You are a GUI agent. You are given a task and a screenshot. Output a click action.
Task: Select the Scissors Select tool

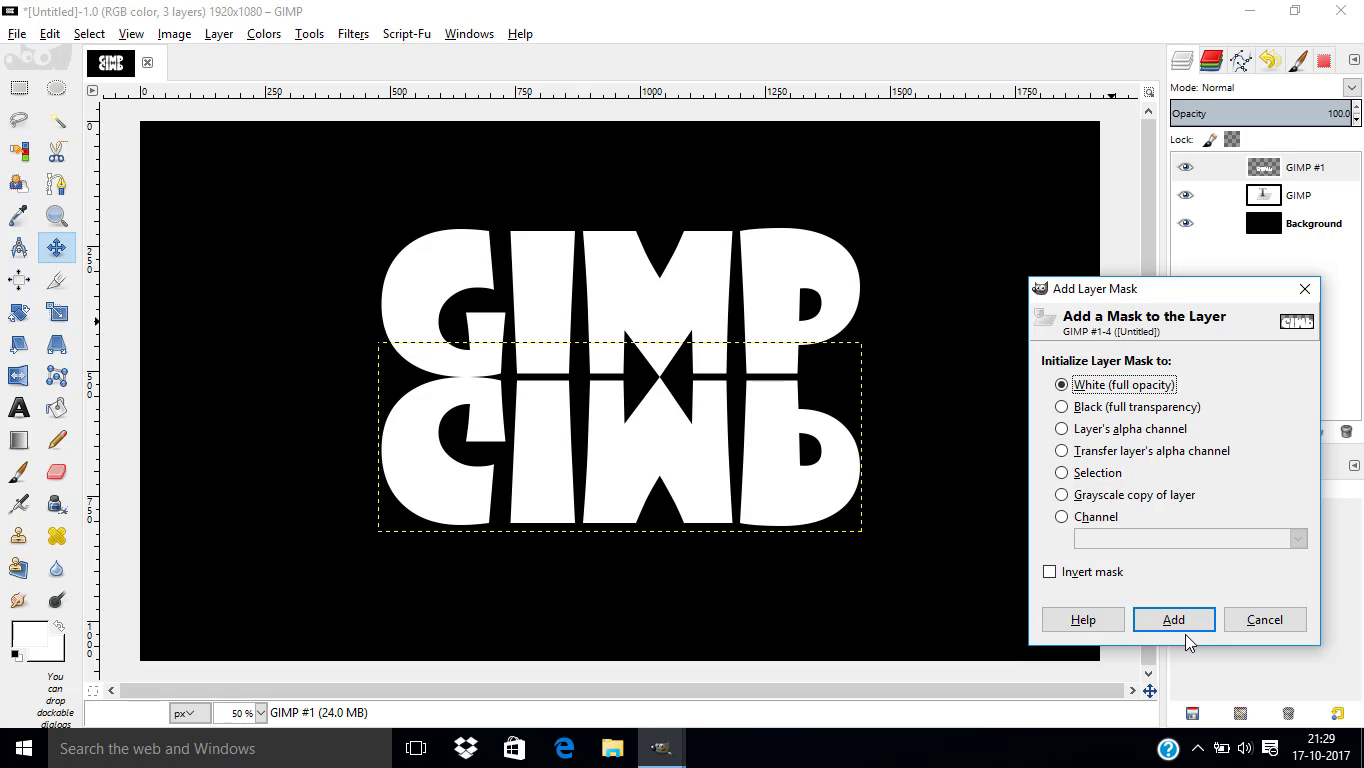click(x=57, y=152)
